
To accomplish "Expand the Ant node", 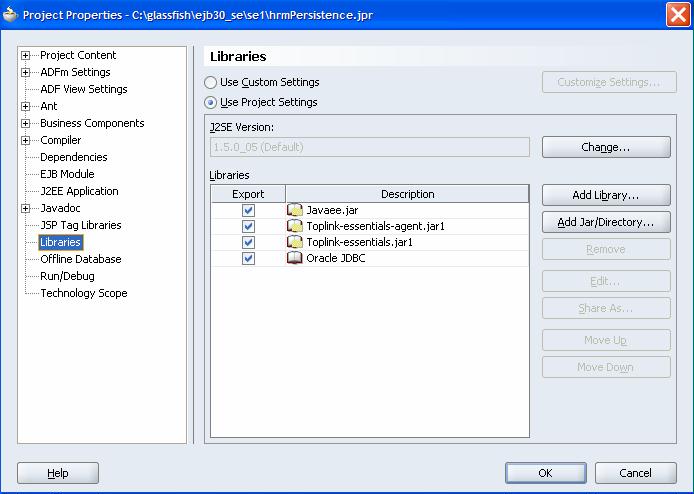I will pyautogui.click(x=26, y=106).
